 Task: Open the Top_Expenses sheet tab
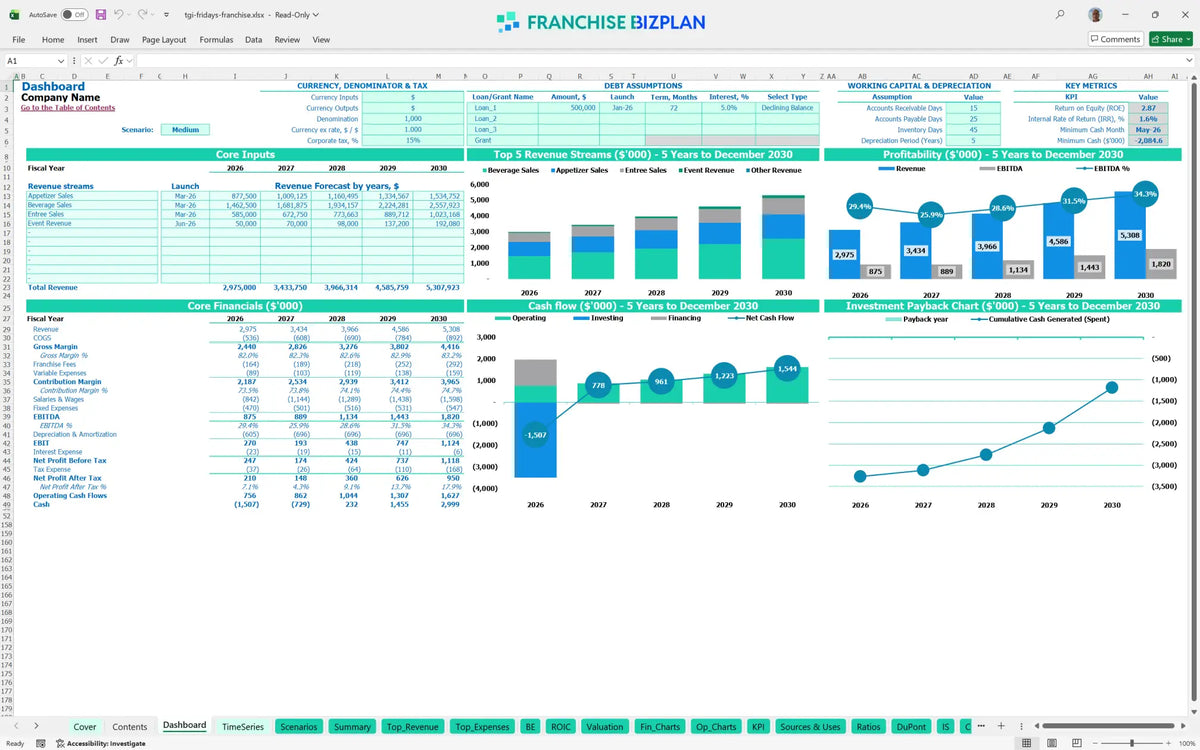tap(482, 727)
